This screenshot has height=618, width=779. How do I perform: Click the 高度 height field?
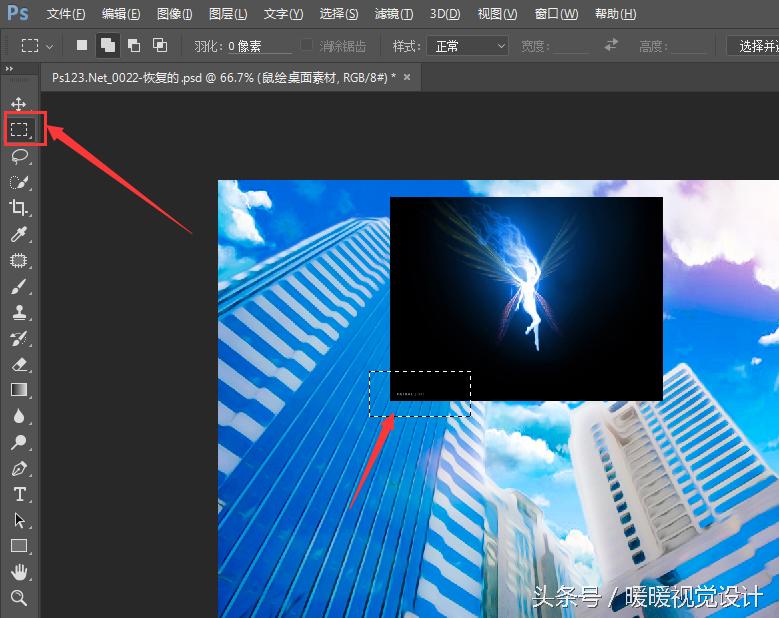tap(689, 46)
